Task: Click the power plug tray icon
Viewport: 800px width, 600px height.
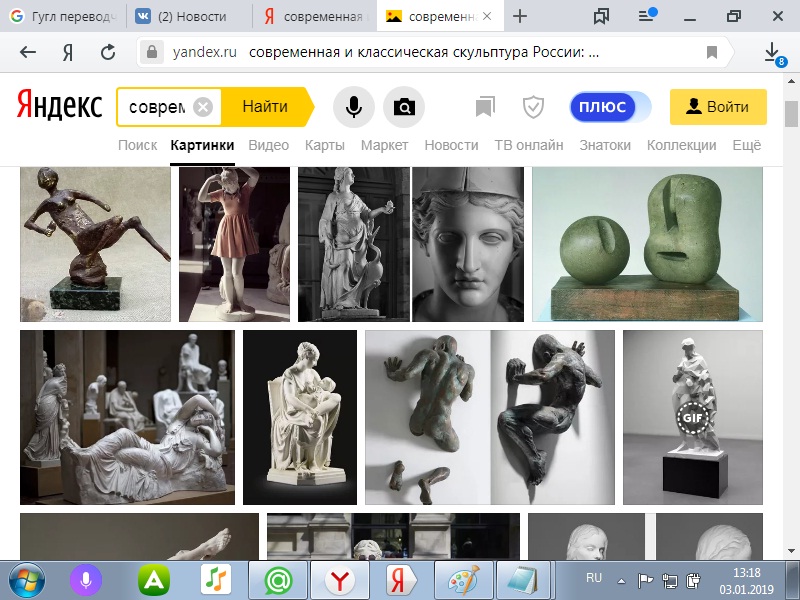Action: pos(694,581)
